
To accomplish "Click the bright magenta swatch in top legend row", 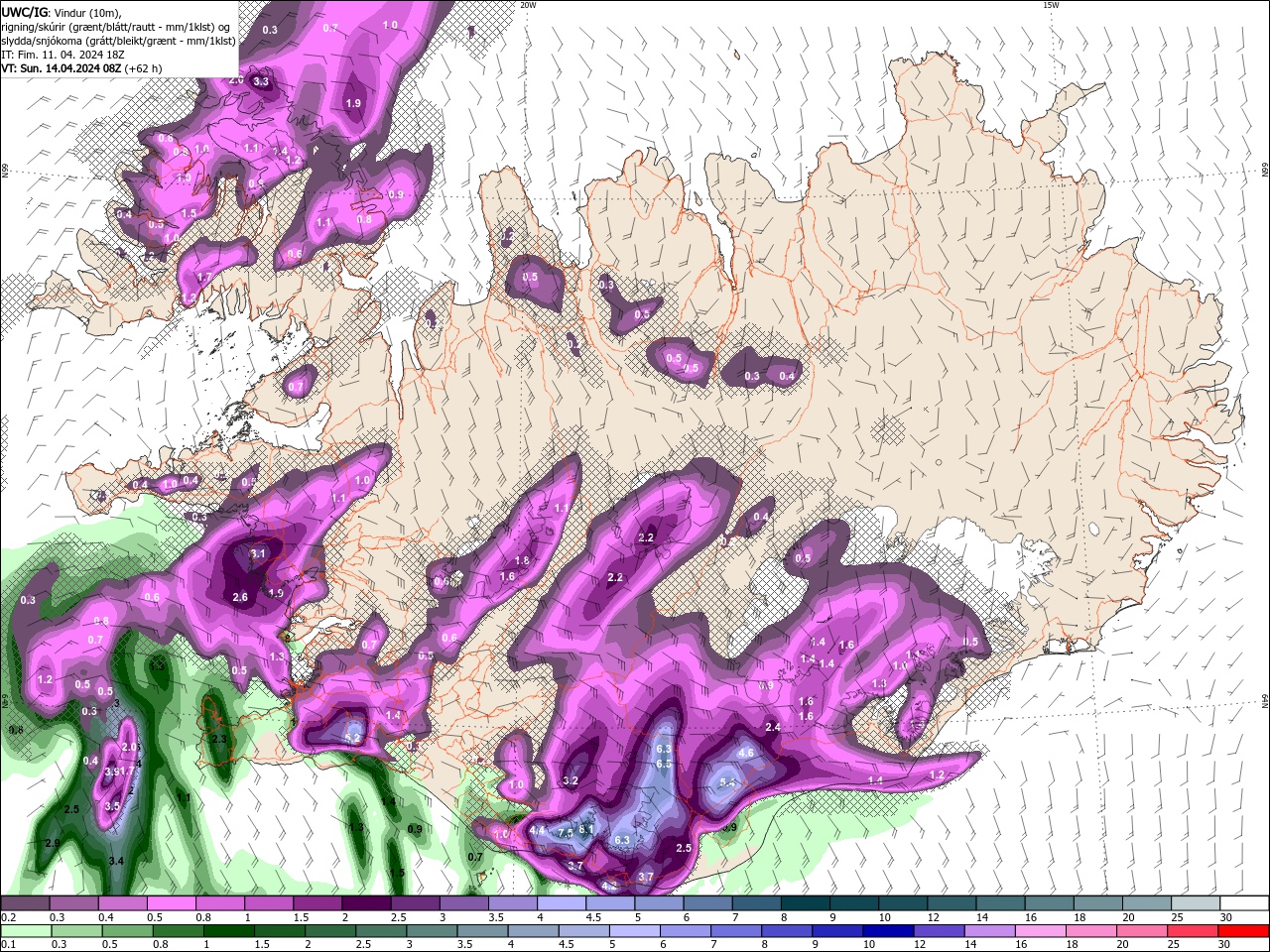I will pyautogui.click(x=171, y=903).
